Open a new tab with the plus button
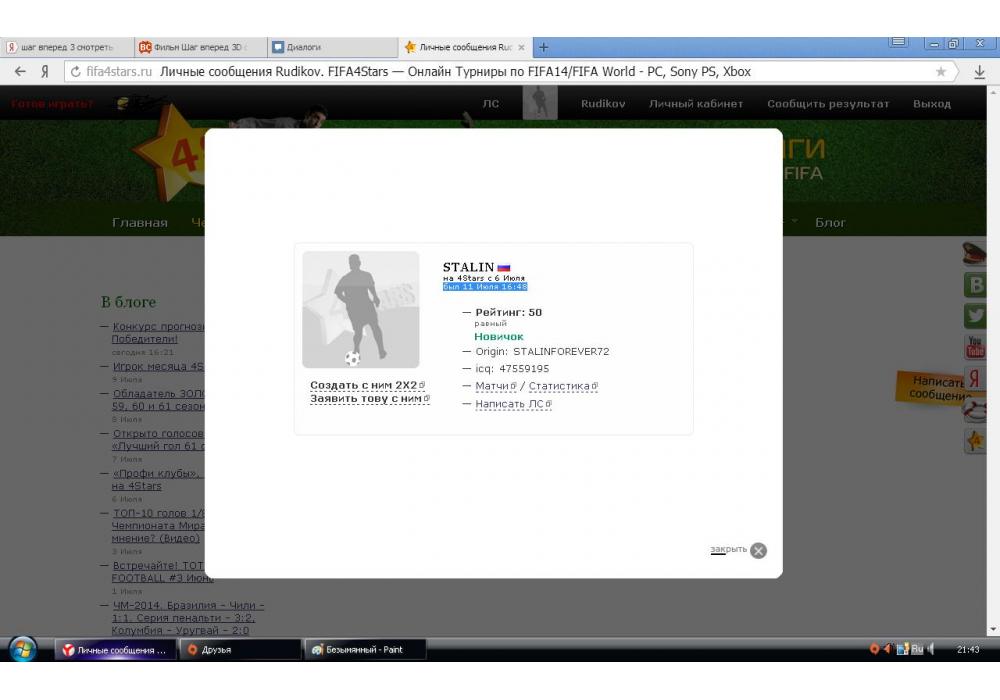The height and width of the screenshot is (700, 1000). (x=543, y=47)
